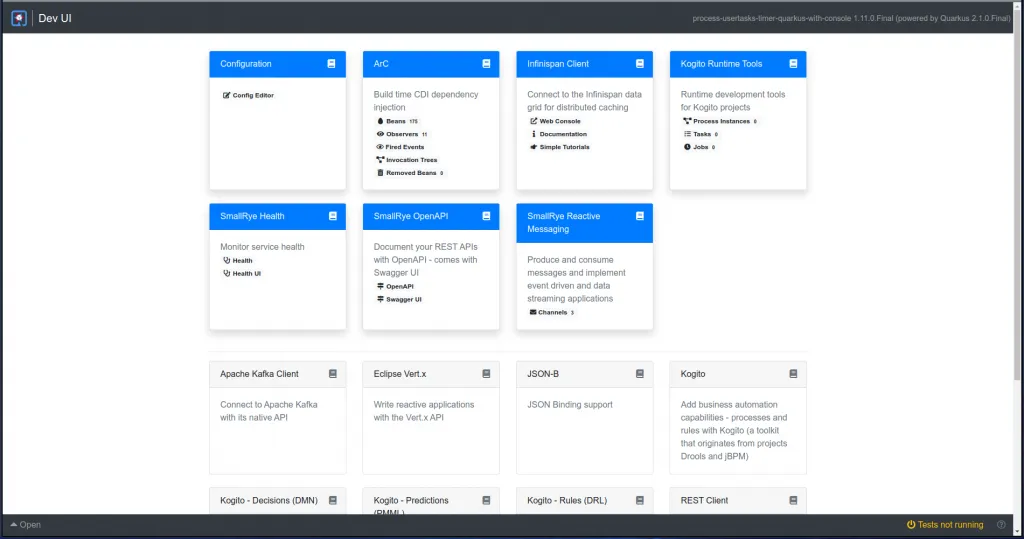Click 'JSON Binding support' description text
Viewport: 1024px width, 539px height.
(569, 404)
